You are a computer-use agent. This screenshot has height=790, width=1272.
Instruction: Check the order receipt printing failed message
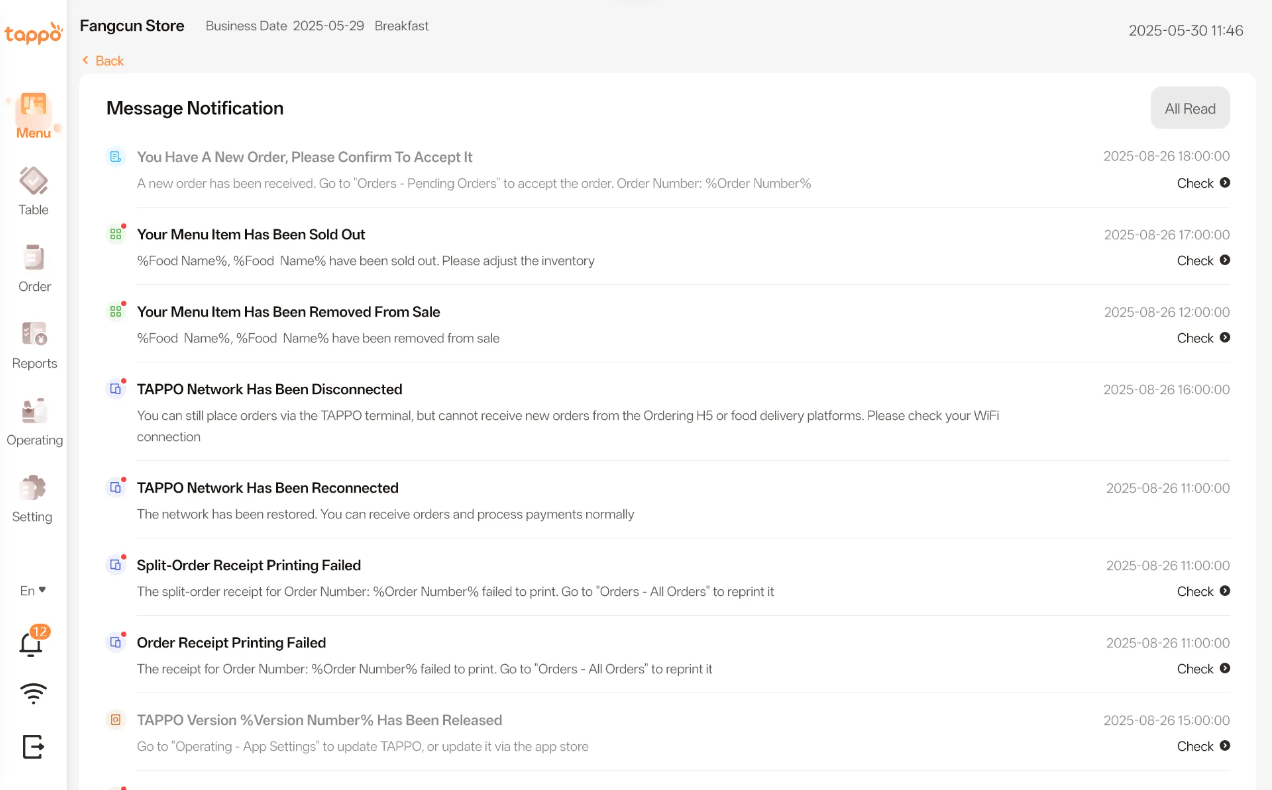pyautogui.click(x=1203, y=669)
